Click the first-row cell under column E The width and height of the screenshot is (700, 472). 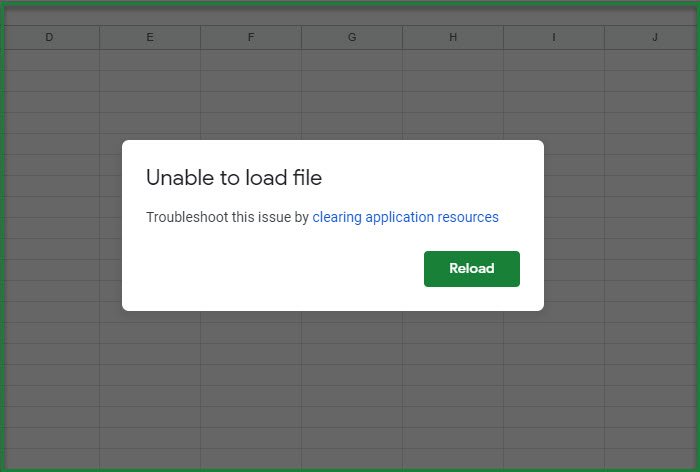[x=150, y=59]
